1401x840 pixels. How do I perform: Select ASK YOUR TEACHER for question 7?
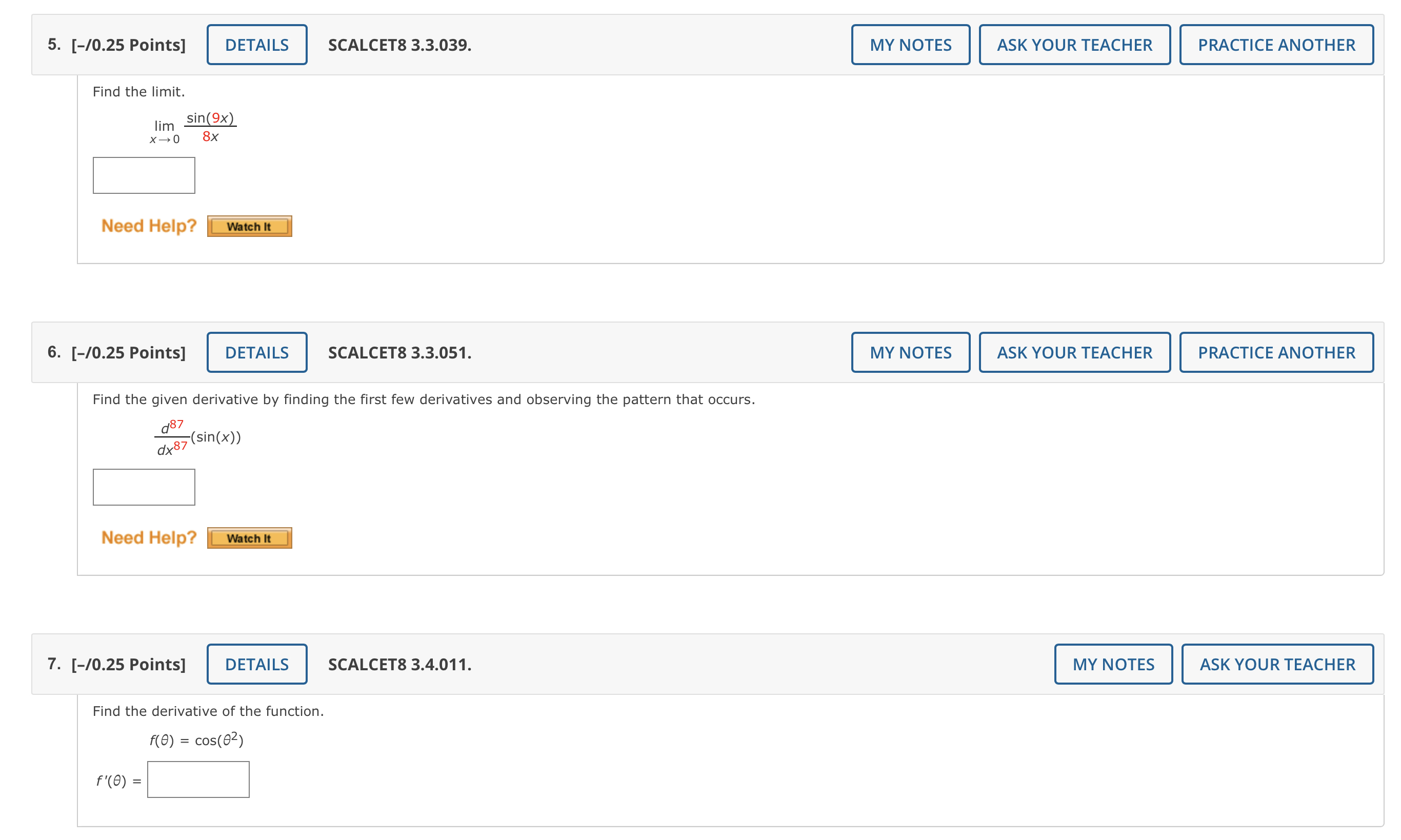click(1277, 664)
